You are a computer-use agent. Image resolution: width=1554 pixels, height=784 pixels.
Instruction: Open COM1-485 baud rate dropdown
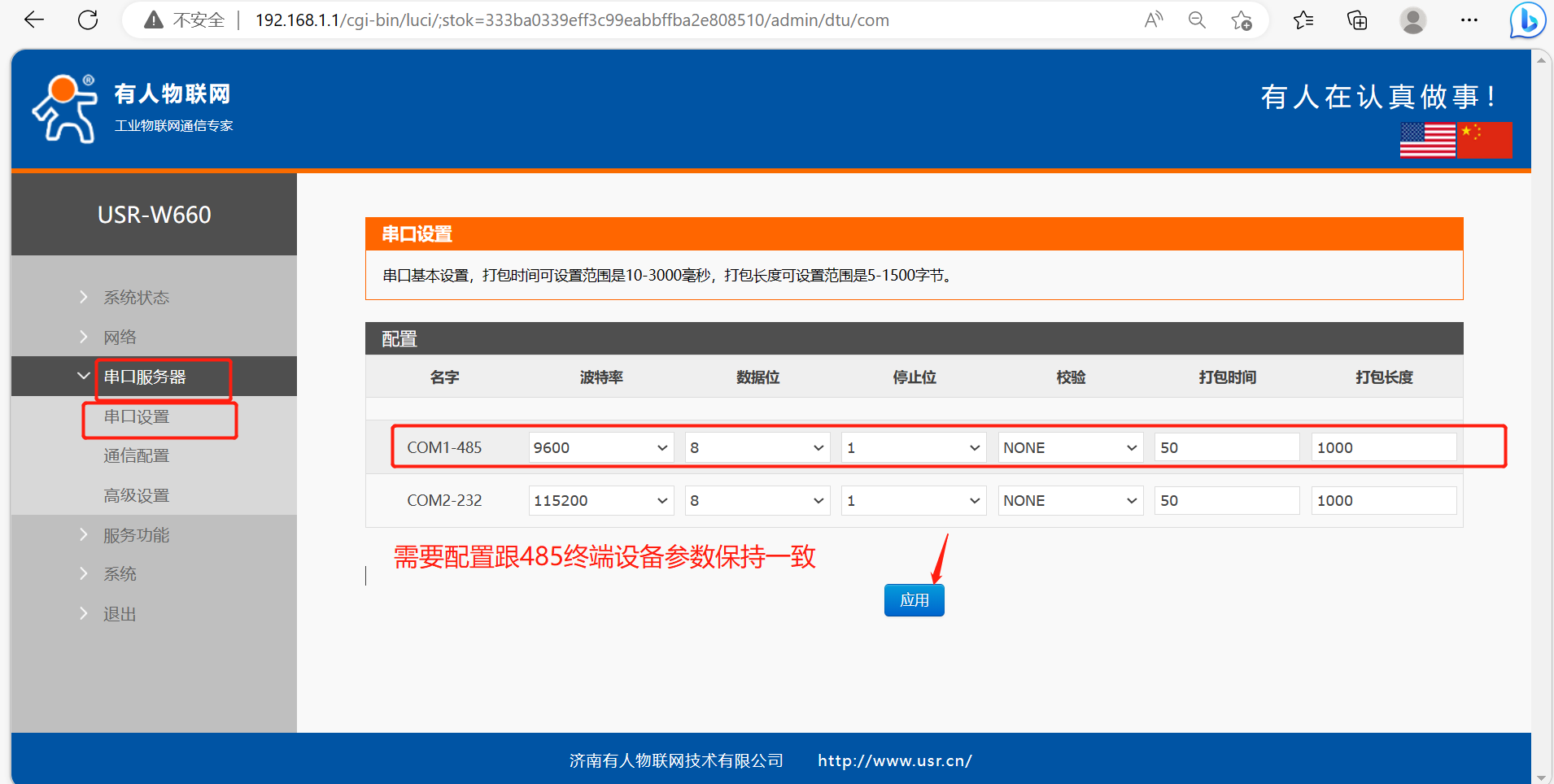pyautogui.click(x=600, y=447)
